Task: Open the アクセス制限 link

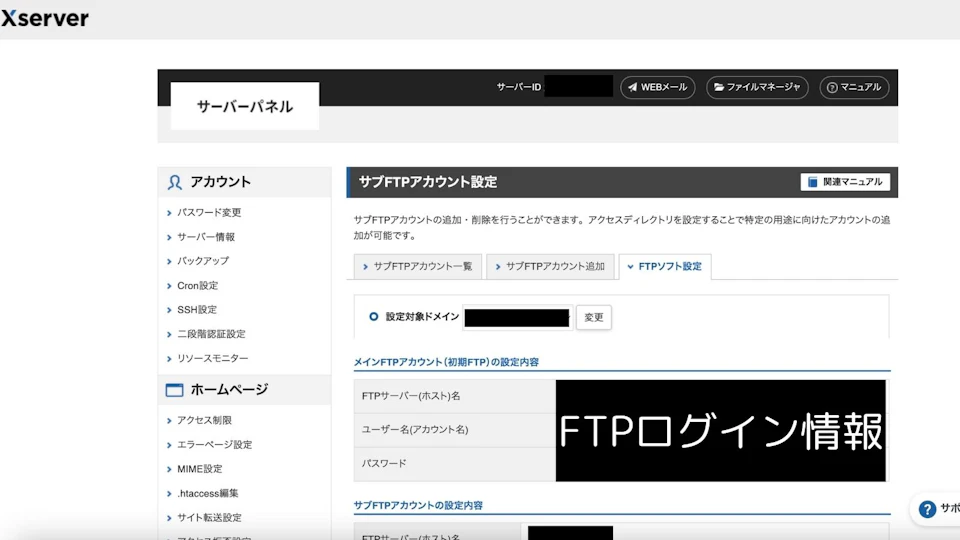Action: pyautogui.click(x=204, y=420)
